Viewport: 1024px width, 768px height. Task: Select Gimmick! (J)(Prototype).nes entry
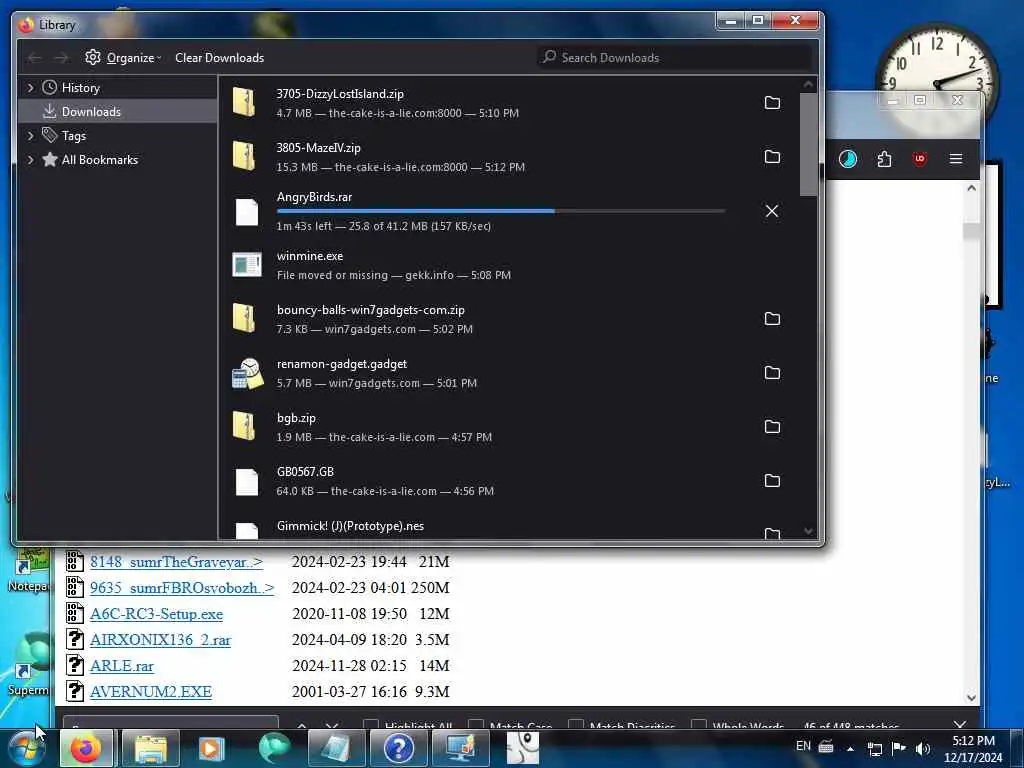(x=350, y=526)
